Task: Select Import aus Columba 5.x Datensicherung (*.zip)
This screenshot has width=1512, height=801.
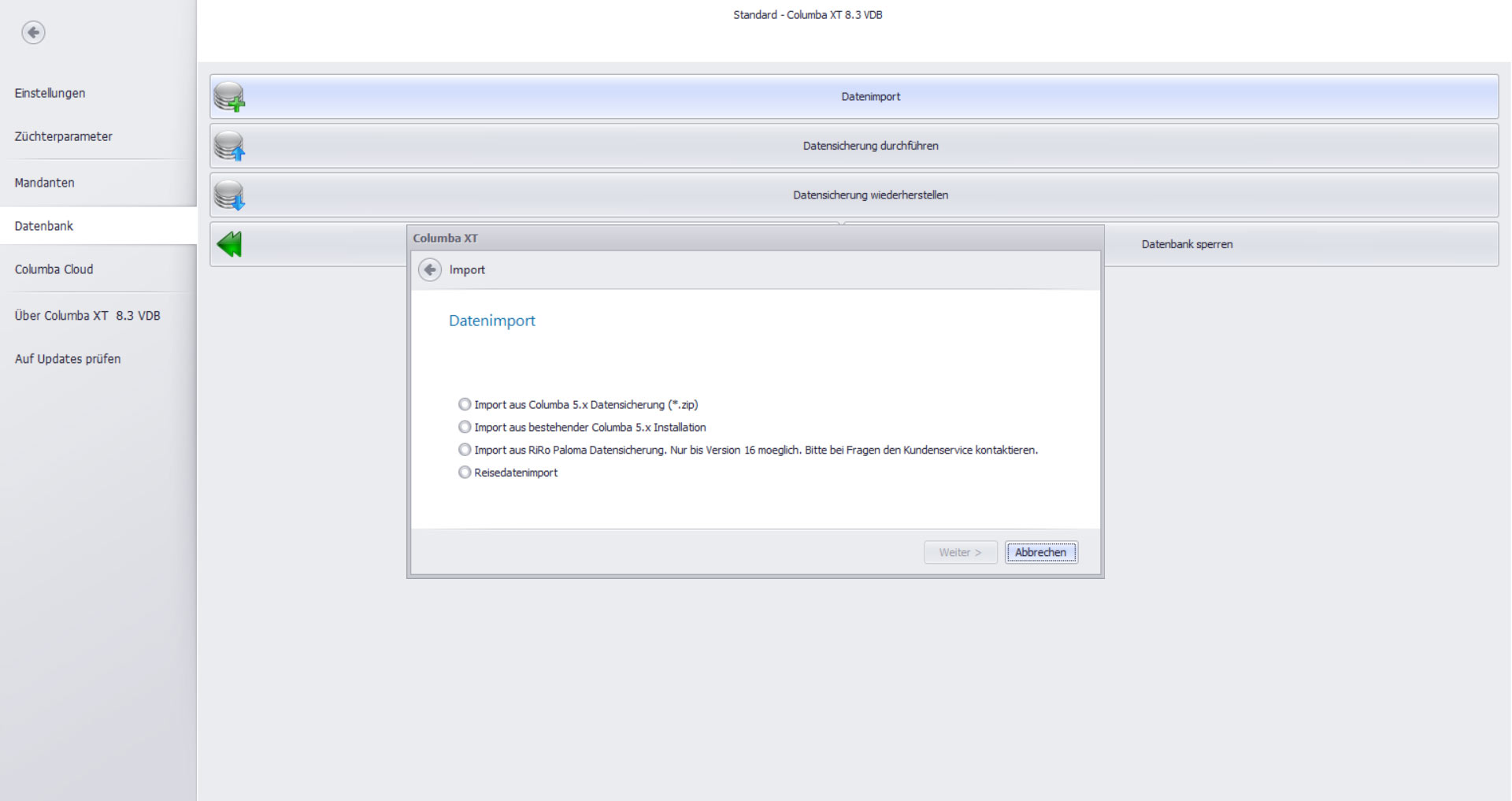Action: (x=465, y=405)
